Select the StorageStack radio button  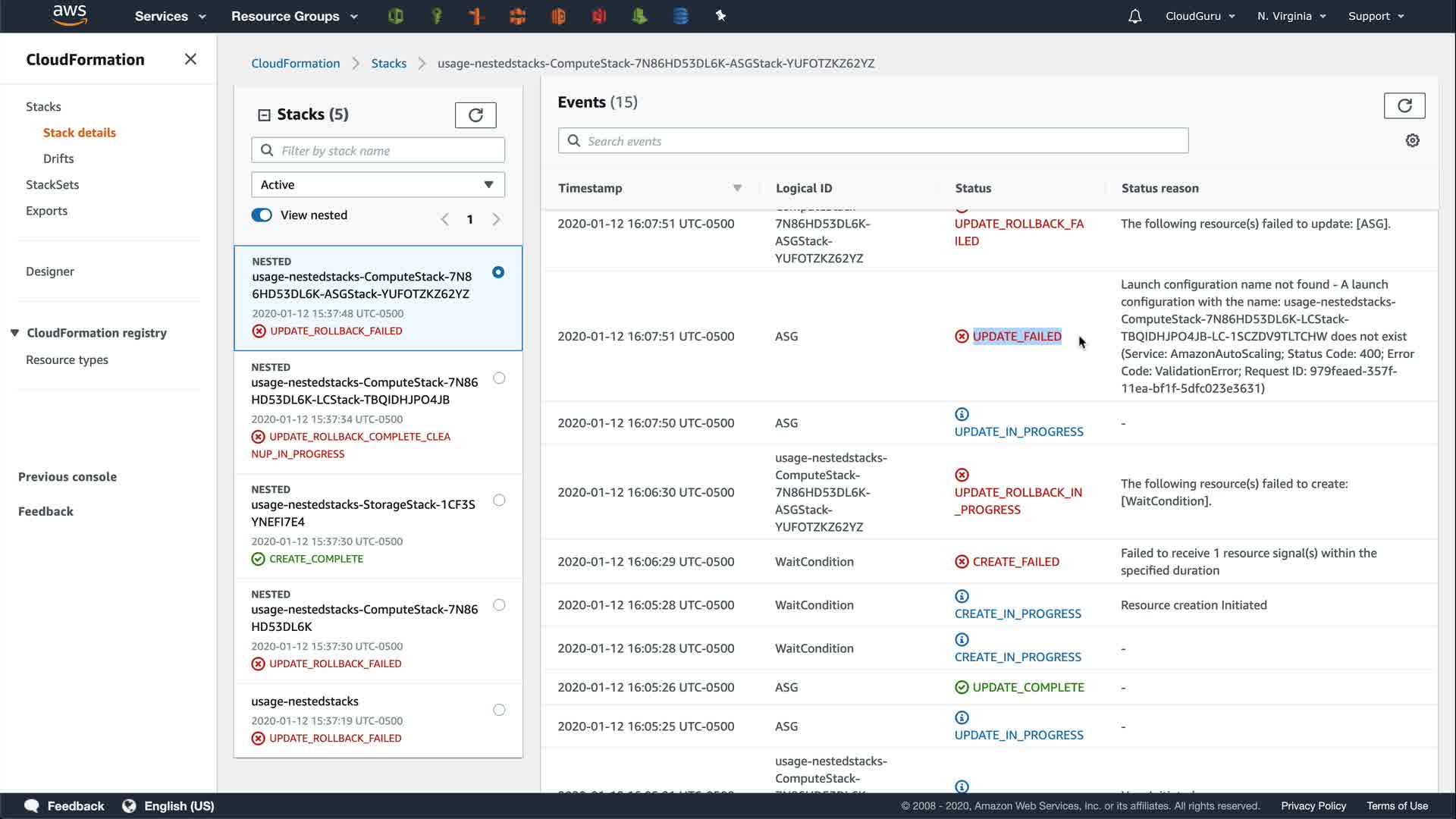499,500
